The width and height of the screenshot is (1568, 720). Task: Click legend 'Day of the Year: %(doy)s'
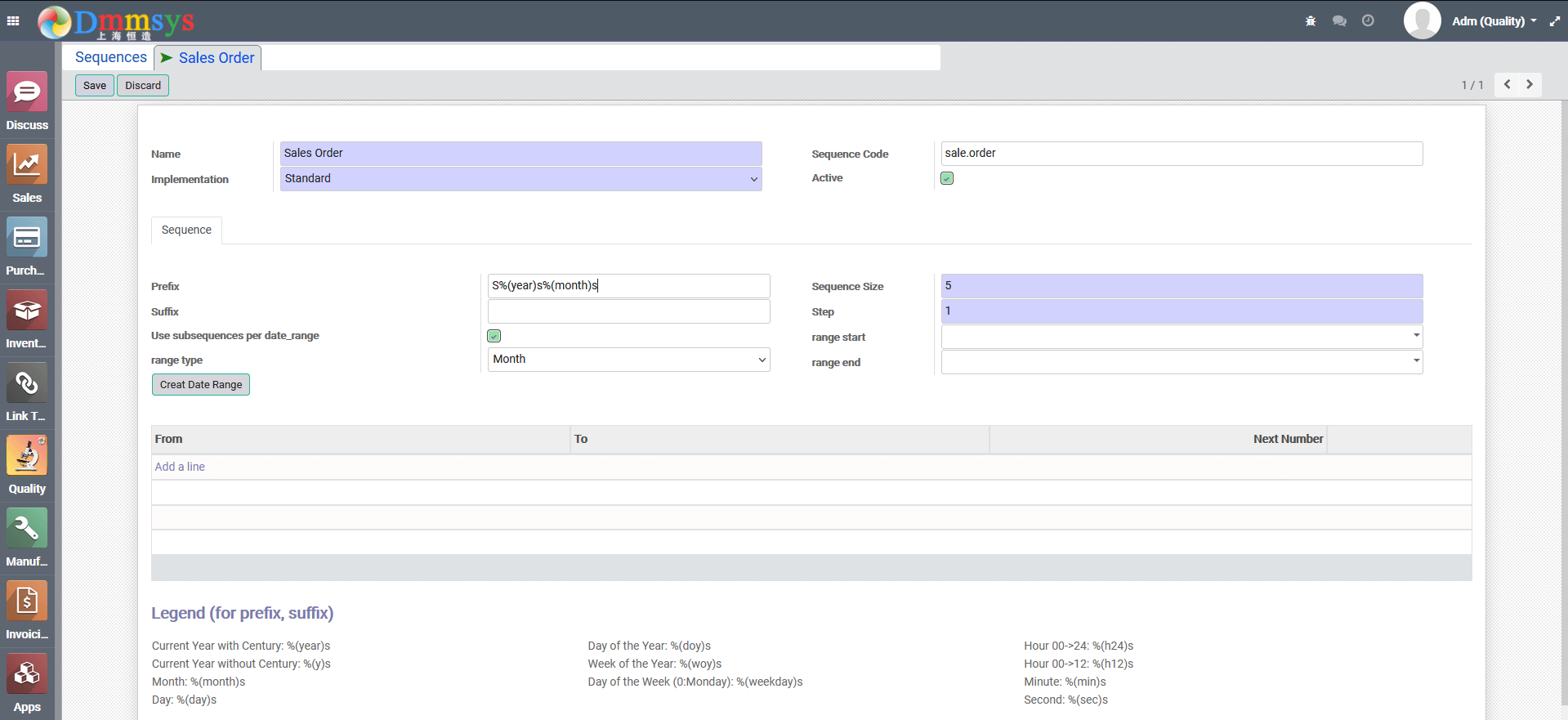click(650, 646)
